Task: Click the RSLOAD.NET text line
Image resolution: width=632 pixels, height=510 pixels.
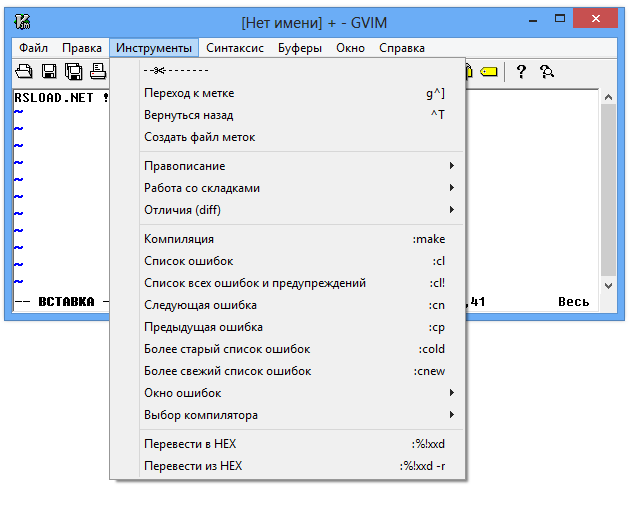Action: pyautogui.click(x=61, y=98)
